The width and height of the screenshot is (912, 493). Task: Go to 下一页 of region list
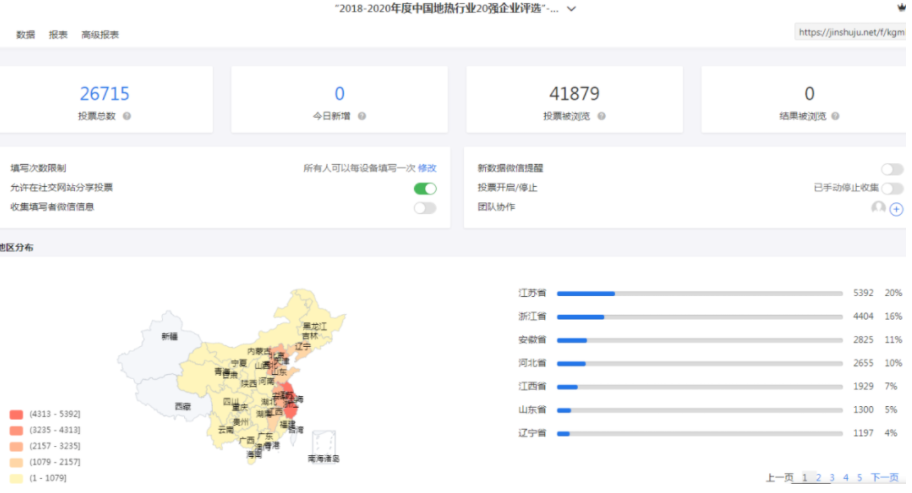(884, 478)
